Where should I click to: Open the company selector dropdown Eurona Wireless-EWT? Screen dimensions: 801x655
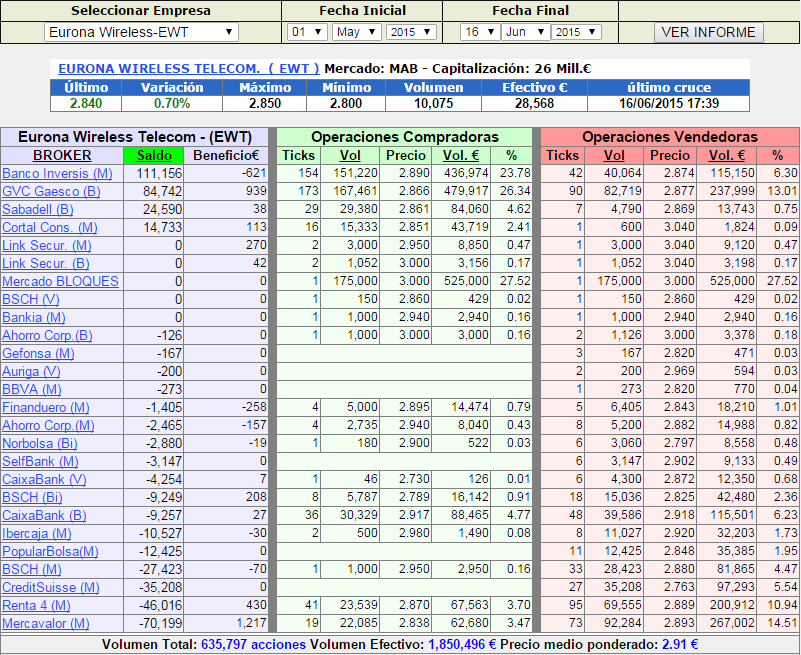click(141, 32)
